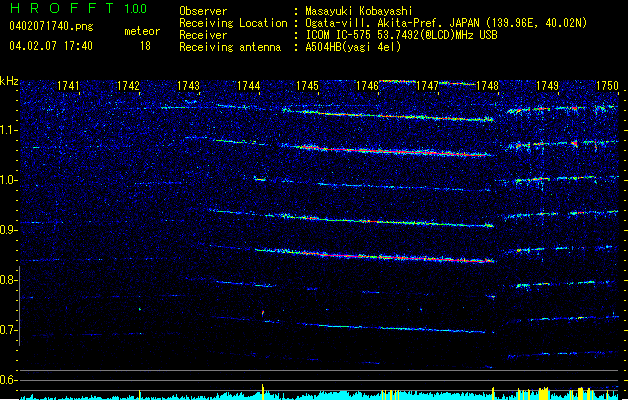629x400 pixels.
Task: Click the 'meteor' label
Action: point(142,31)
